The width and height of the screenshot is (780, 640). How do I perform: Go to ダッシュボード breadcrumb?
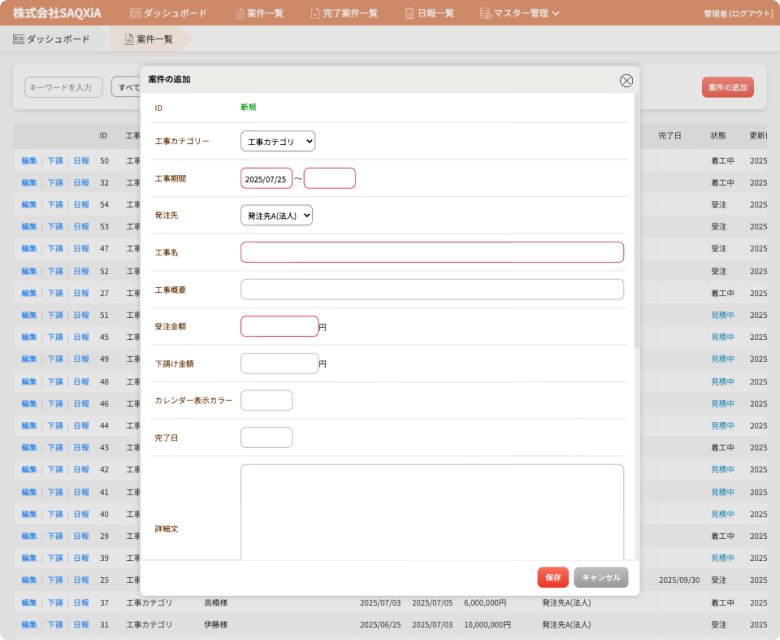click(x=52, y=39)
